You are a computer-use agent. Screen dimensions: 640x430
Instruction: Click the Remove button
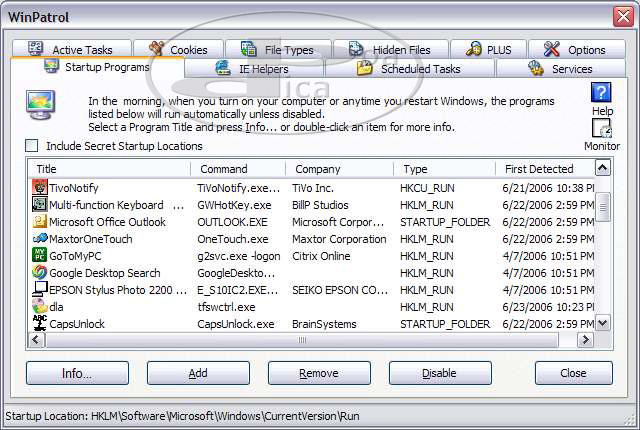(x=319, y=373)
